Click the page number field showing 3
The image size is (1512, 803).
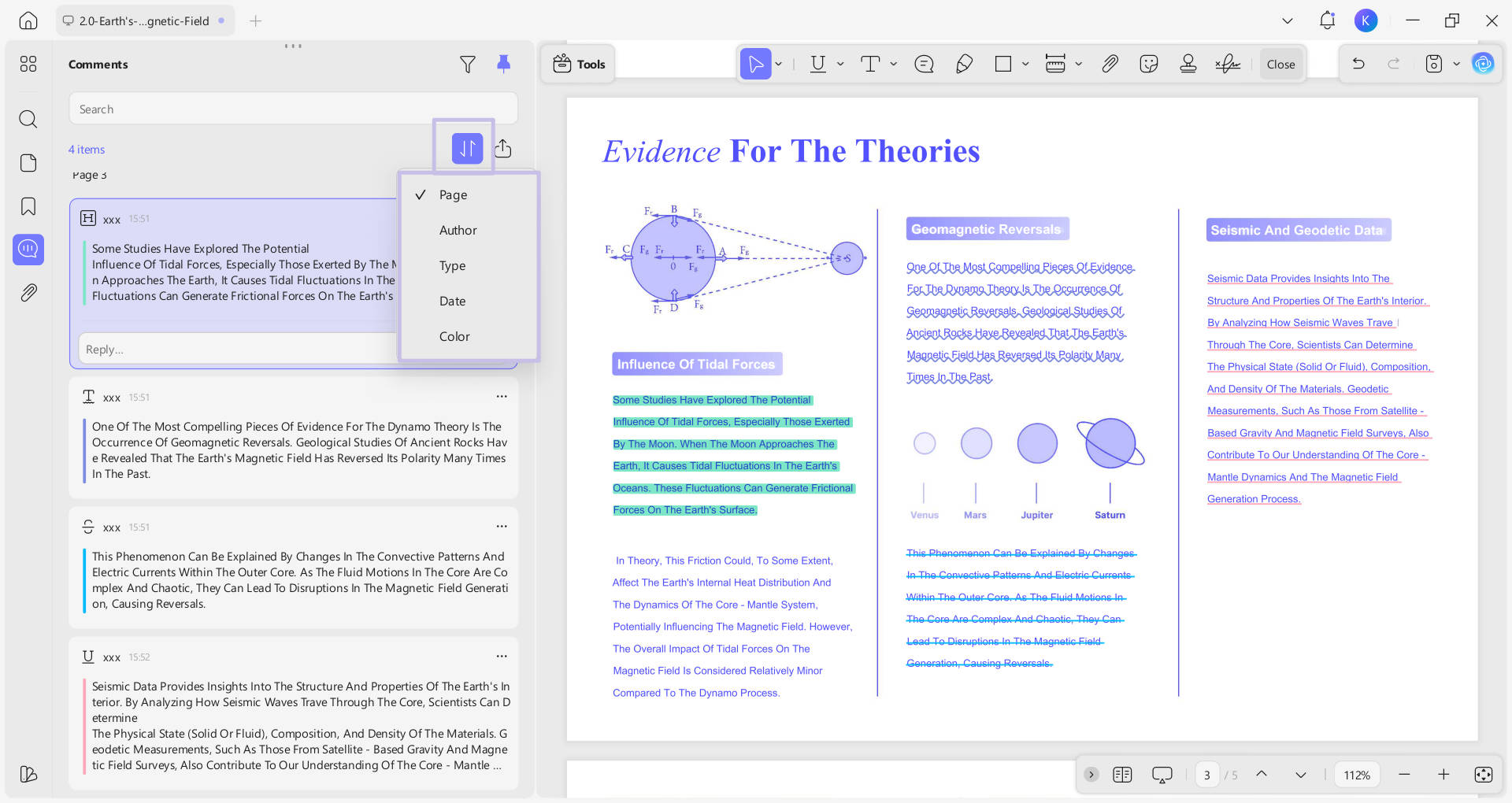(1206, 775)
